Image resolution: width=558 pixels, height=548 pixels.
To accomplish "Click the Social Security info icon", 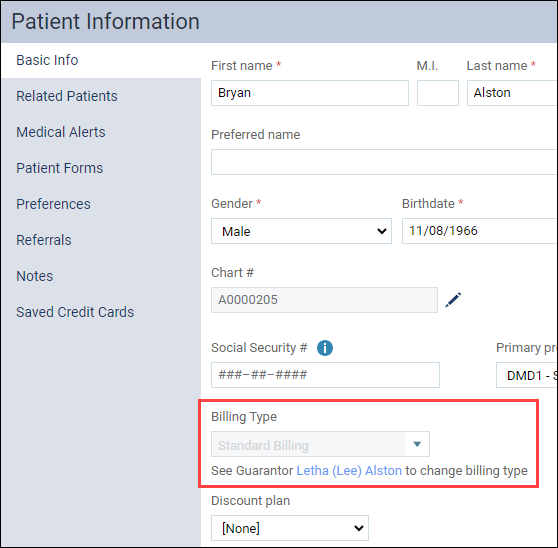I will pyautogui.click(x=325, y=348).
